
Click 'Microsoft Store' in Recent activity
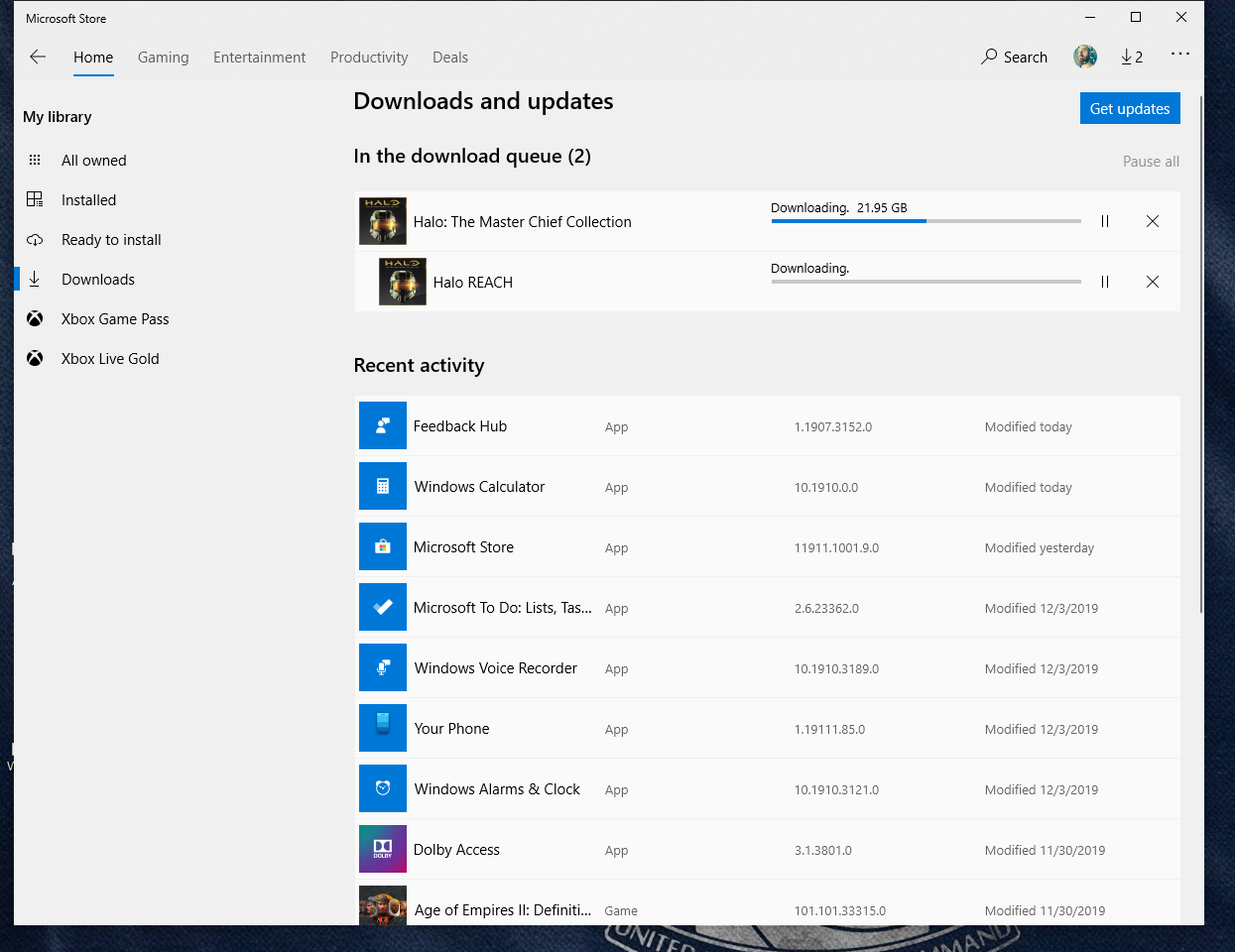[463, 547]
